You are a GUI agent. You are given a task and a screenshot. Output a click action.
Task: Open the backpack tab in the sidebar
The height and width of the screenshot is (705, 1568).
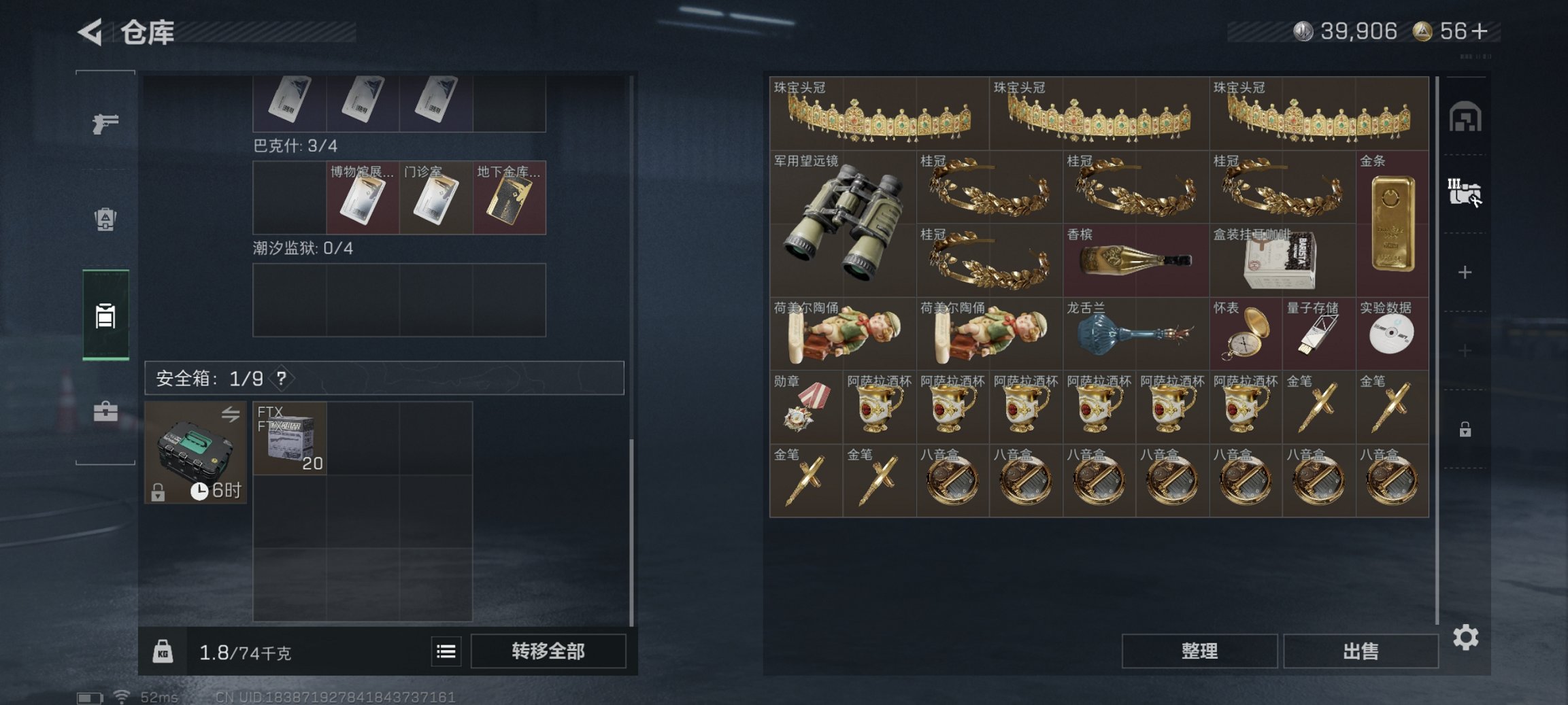pos(105,219)
